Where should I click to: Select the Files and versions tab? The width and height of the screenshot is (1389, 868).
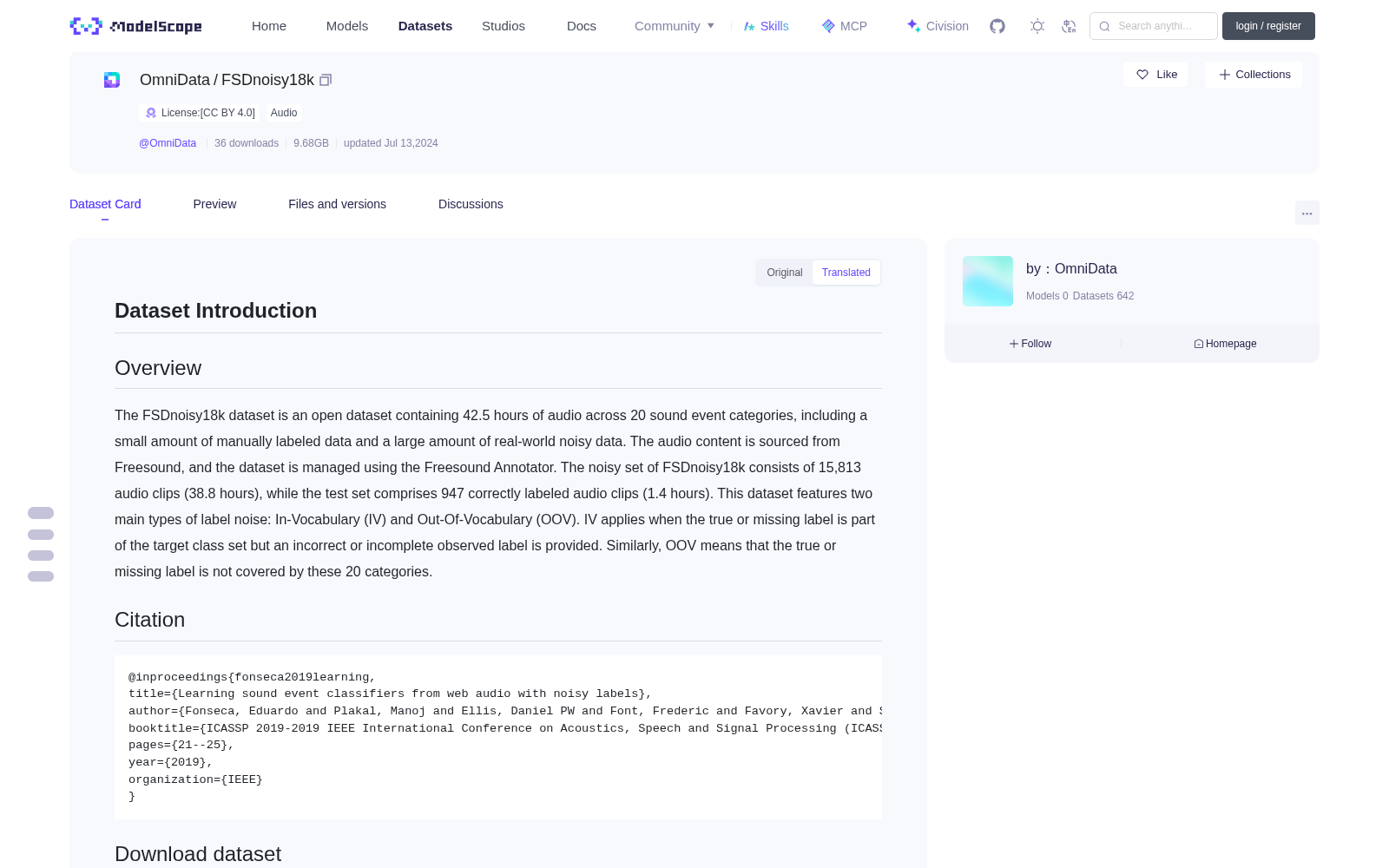tap(337, 204)
